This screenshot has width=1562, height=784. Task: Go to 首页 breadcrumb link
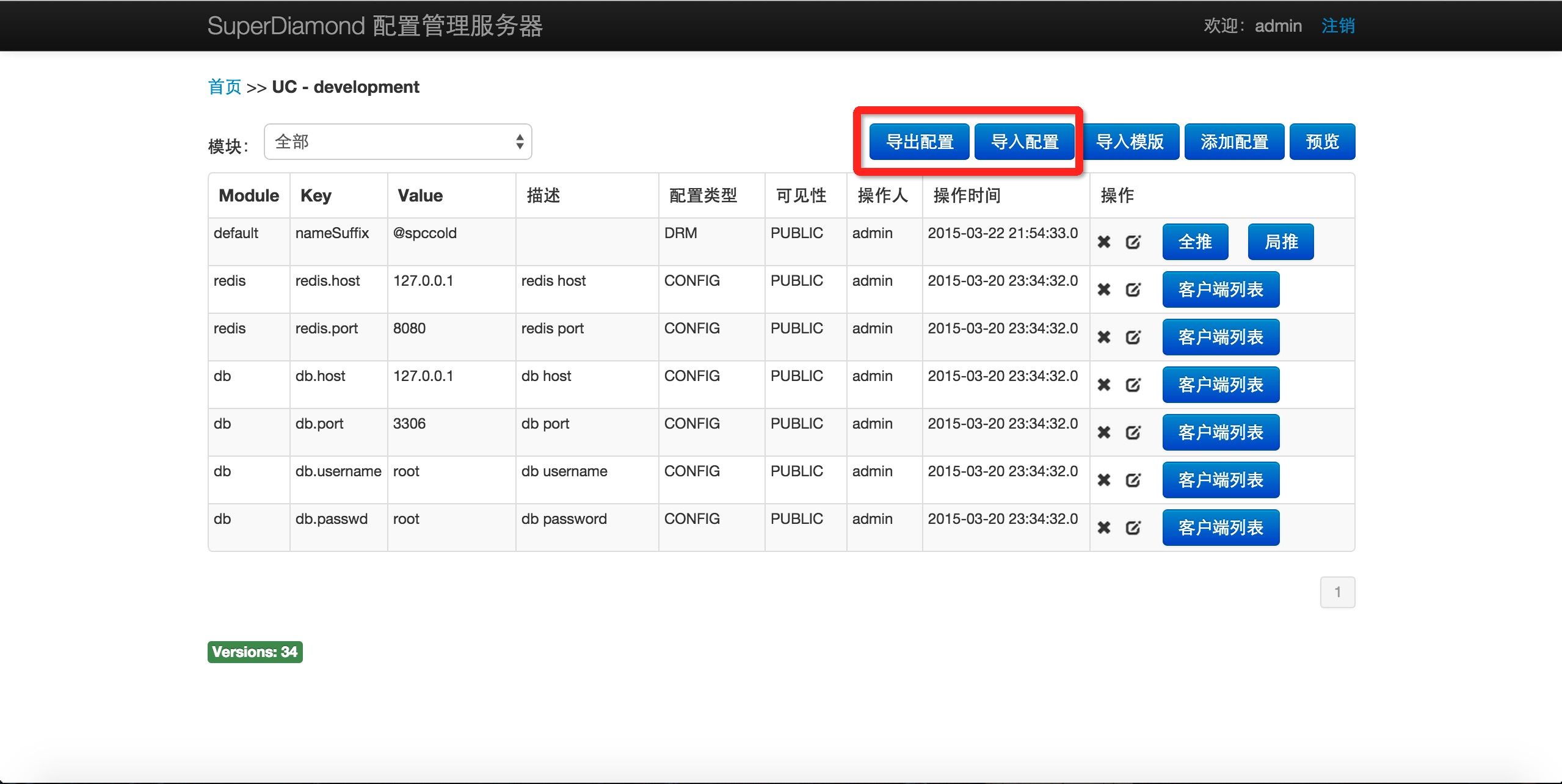pyautogui.click(x=225, y=87)
